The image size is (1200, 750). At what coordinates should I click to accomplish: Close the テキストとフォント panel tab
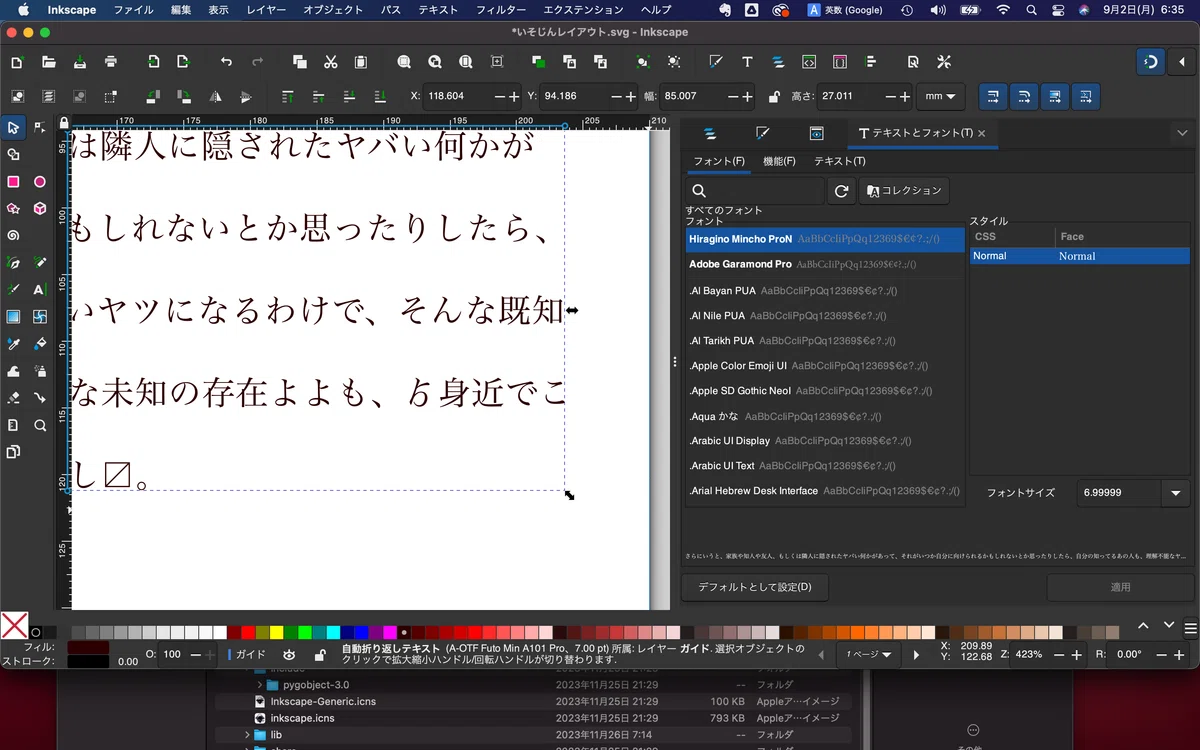[981, 133]
